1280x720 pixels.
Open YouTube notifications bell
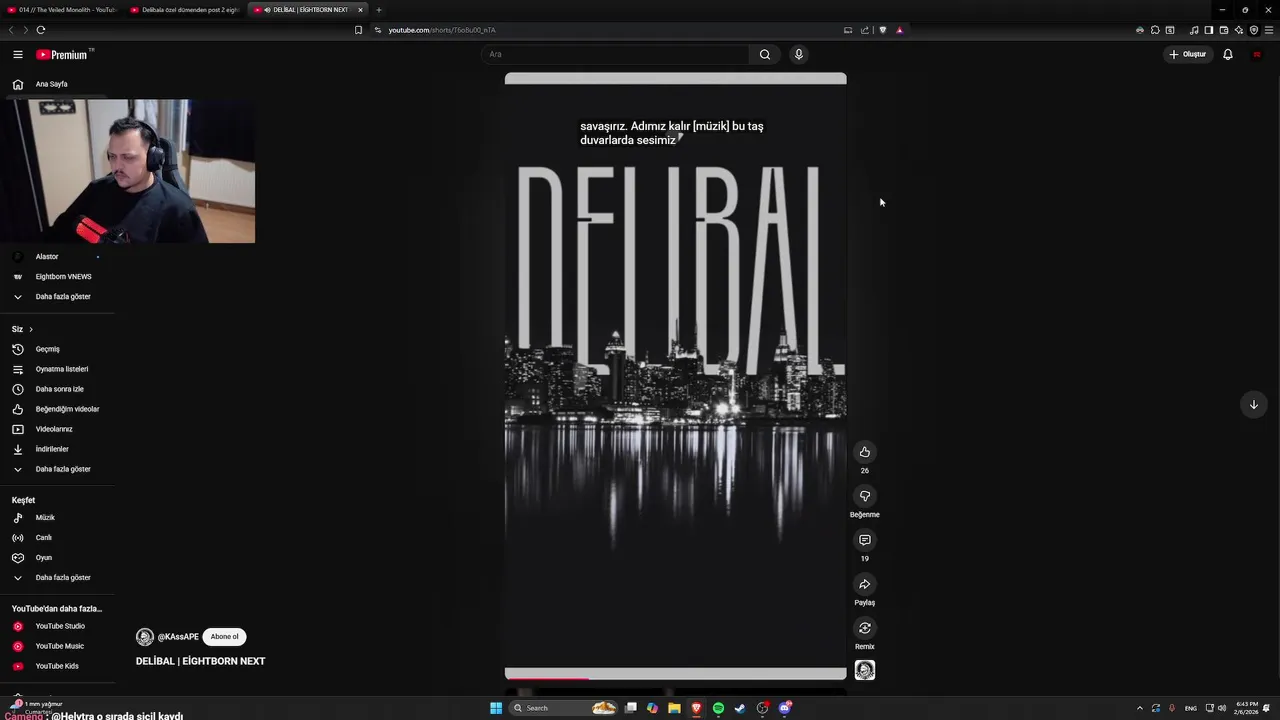click(x=1228, y=55)
